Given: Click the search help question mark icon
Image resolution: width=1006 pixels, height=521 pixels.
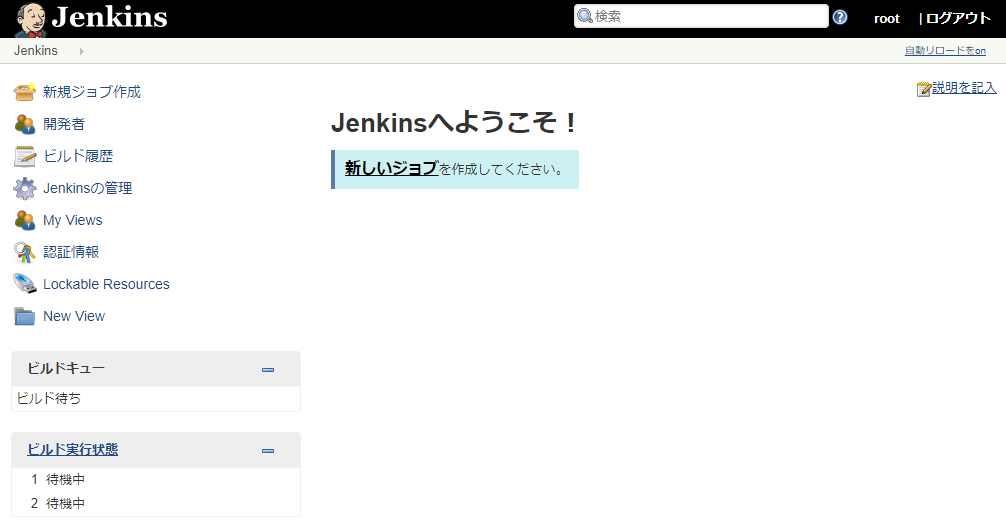Looking at the screenshot, I should 840,17.
